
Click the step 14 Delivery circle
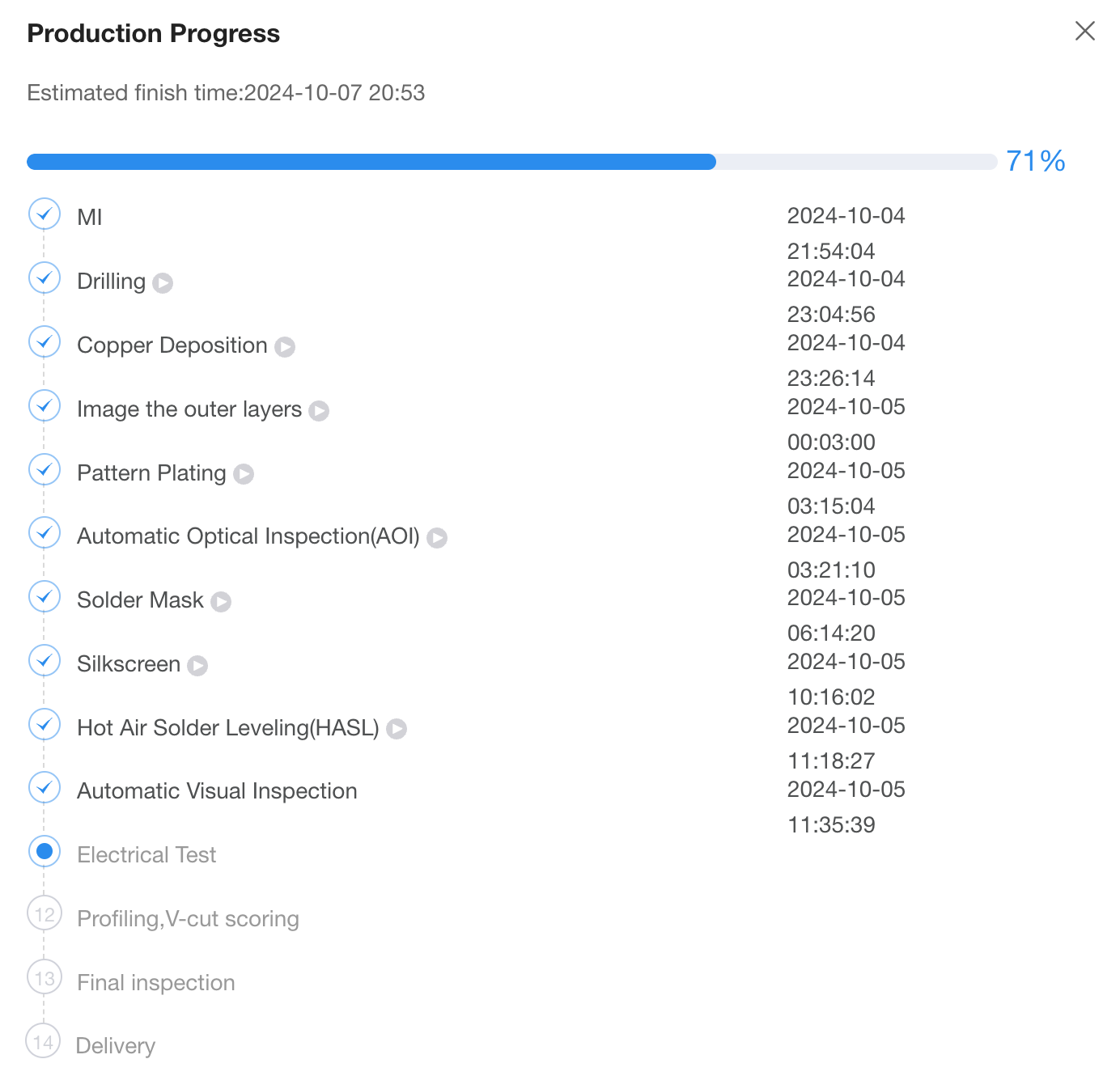[44, 1042]
